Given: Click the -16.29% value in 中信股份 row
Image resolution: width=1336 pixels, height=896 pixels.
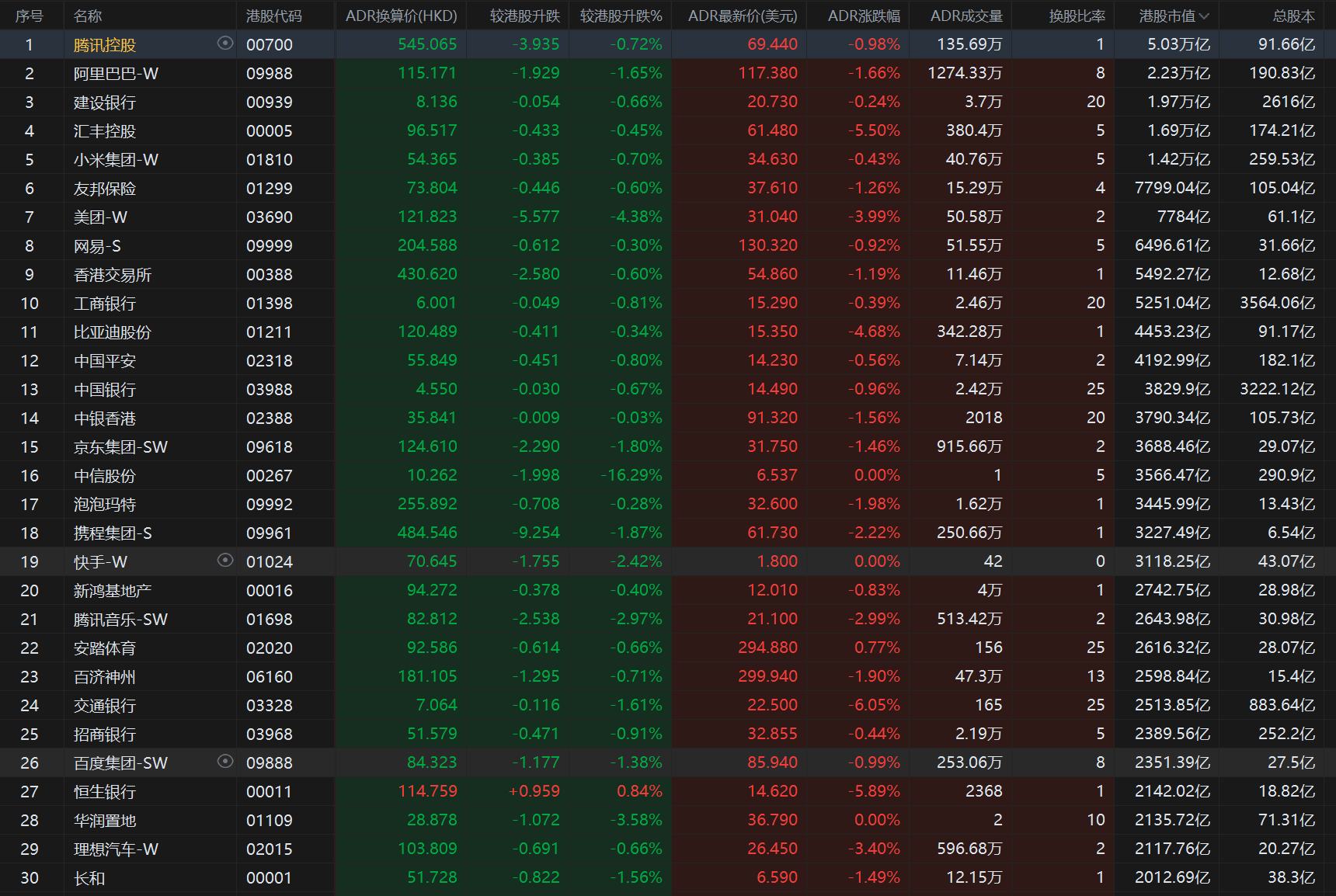Looking at the screenshot, I should tap(631, 475).
